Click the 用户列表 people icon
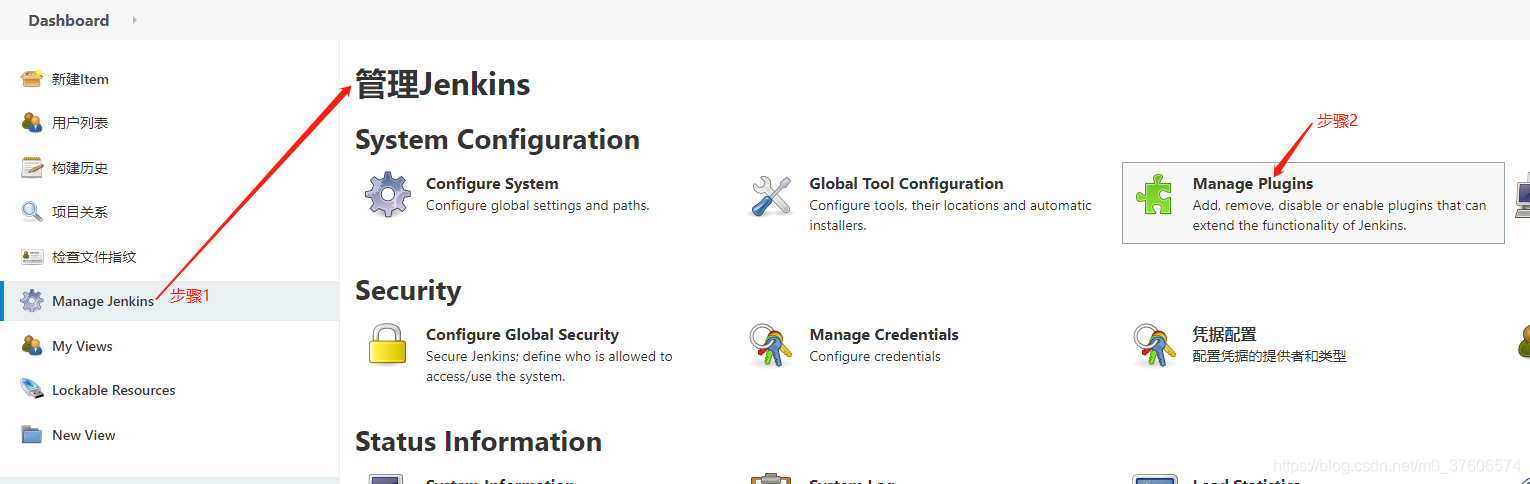Viewport: 1530px width, 484px height. pos(32,123)
